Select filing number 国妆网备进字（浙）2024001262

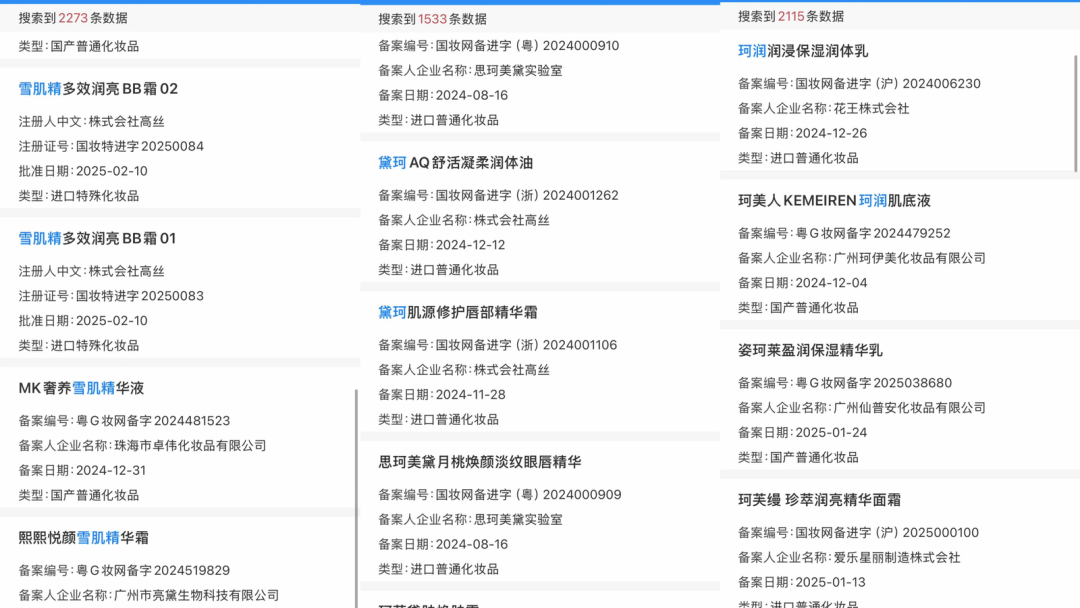point(527,196)
